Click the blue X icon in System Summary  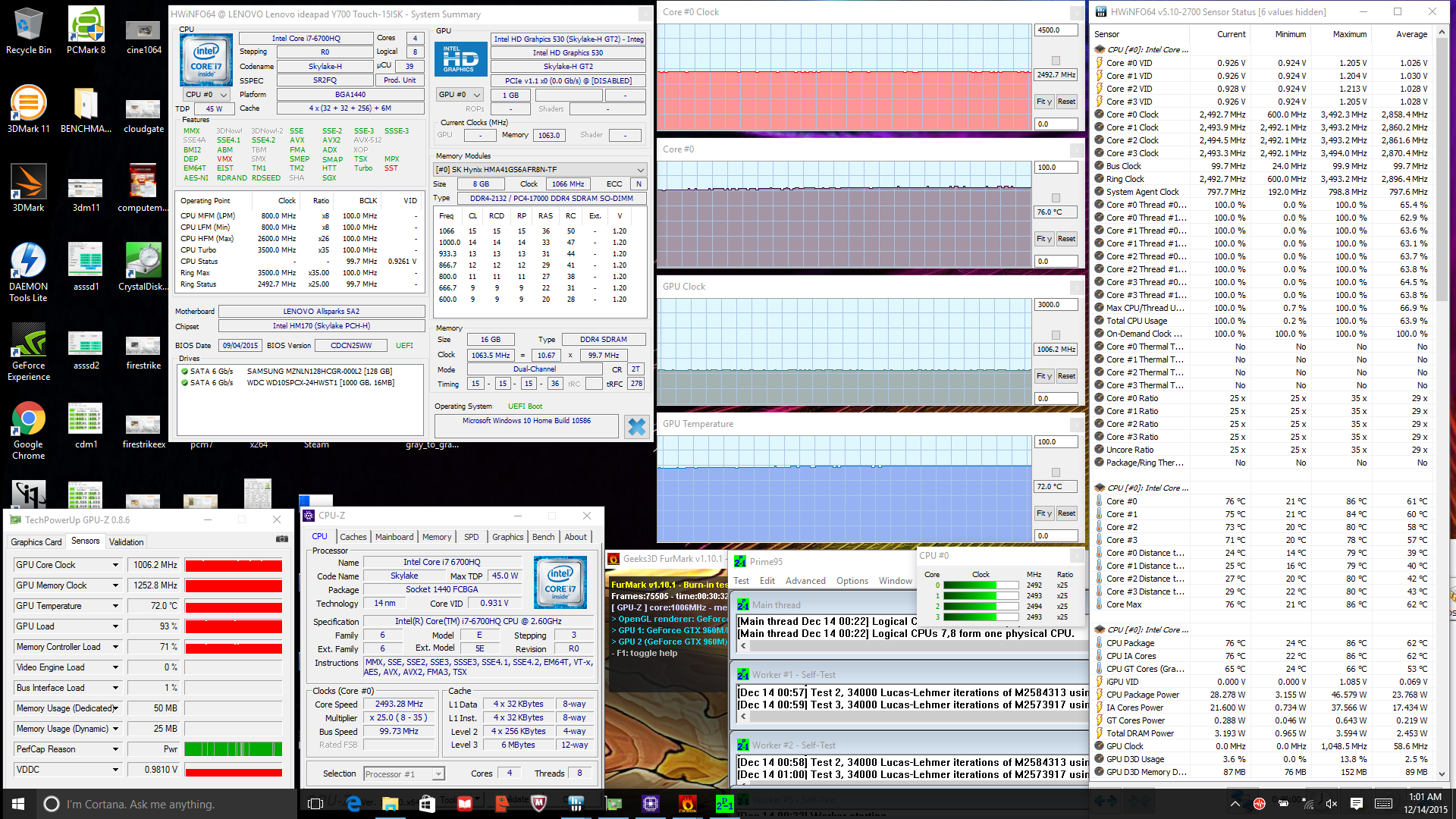[x=637, y=427]
